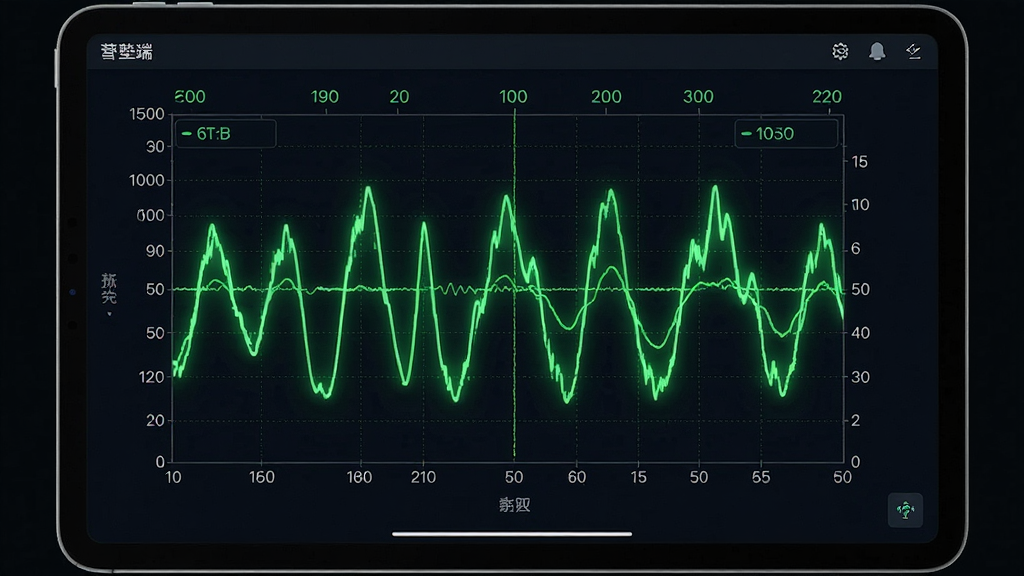Open the settings gear icon

(840, 52)
